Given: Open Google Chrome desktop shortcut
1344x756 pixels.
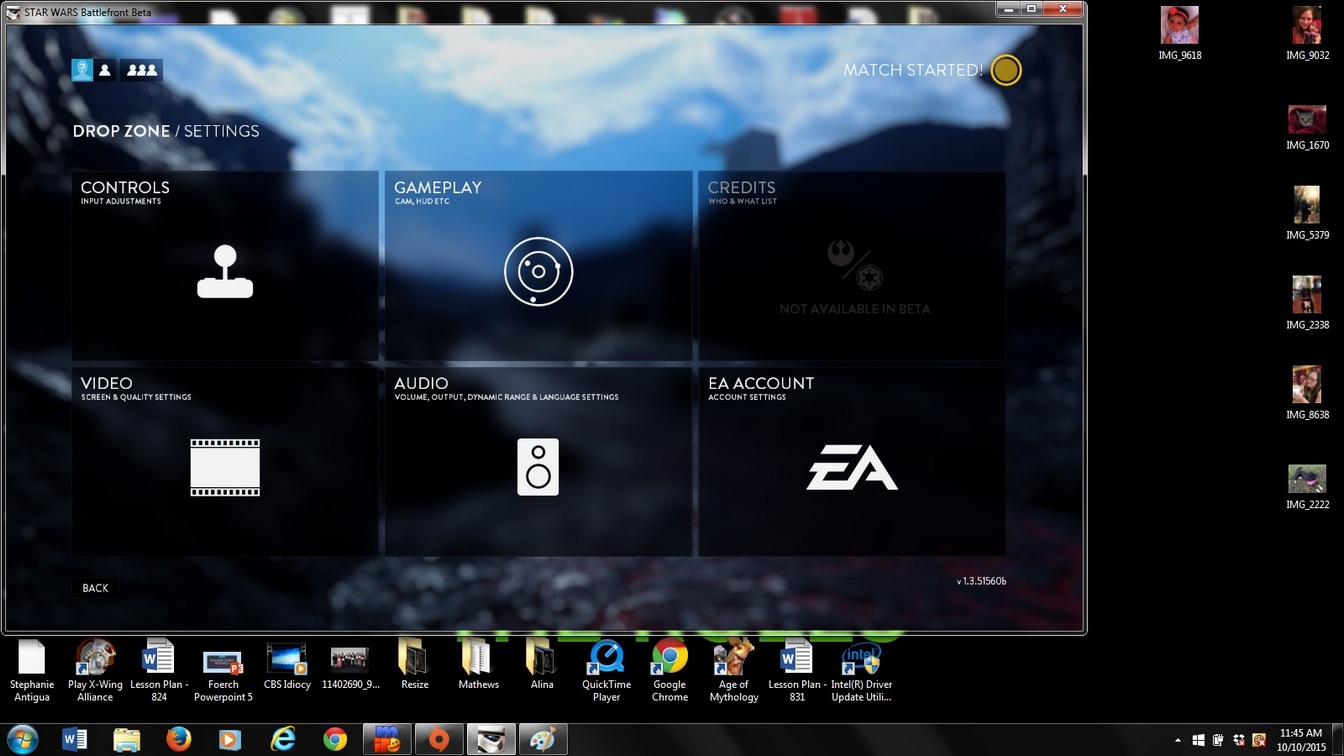Looking at the screenshot, I should point(670,670).
